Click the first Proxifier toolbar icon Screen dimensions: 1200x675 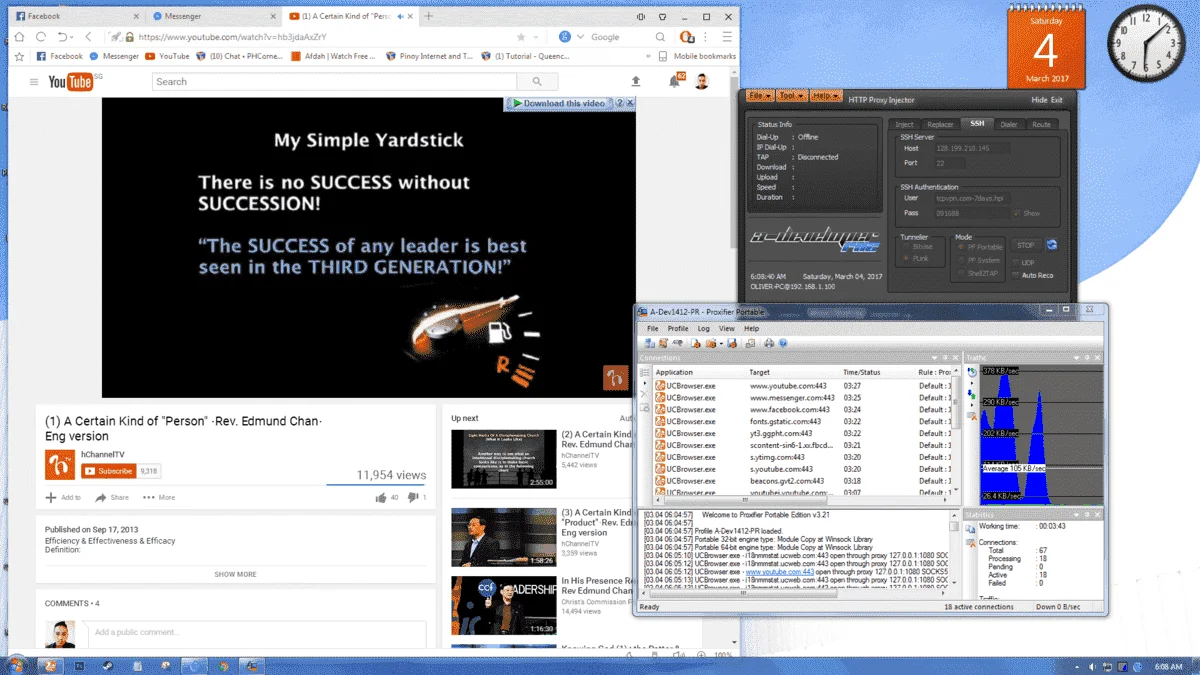point(650,343)
